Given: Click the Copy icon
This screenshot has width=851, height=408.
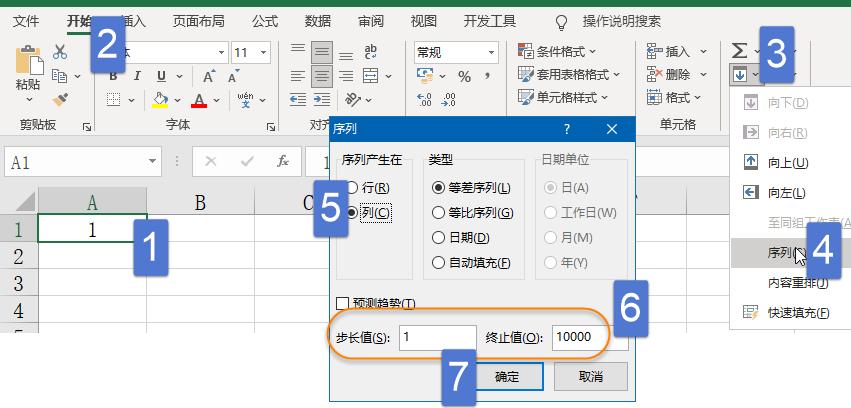Looking at the screenshot, I should tap(60, 75).
